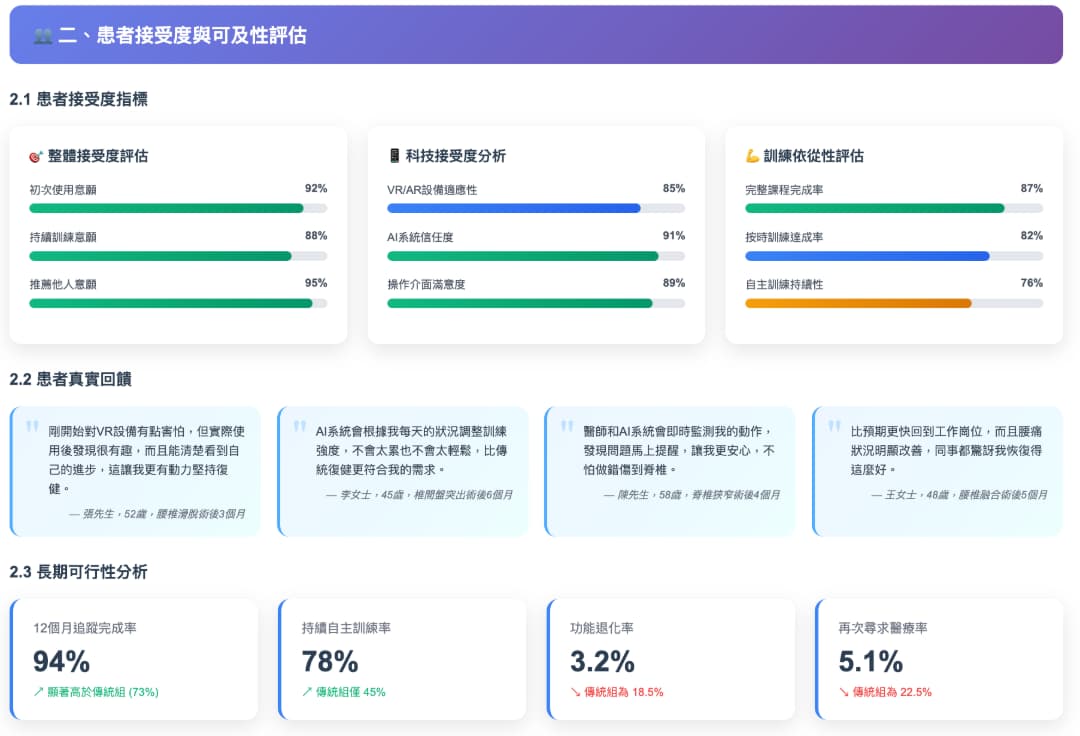Click the 初次使用意願 progress bar
This screenshot has height=736, width=1080.
tap(178, 209)
